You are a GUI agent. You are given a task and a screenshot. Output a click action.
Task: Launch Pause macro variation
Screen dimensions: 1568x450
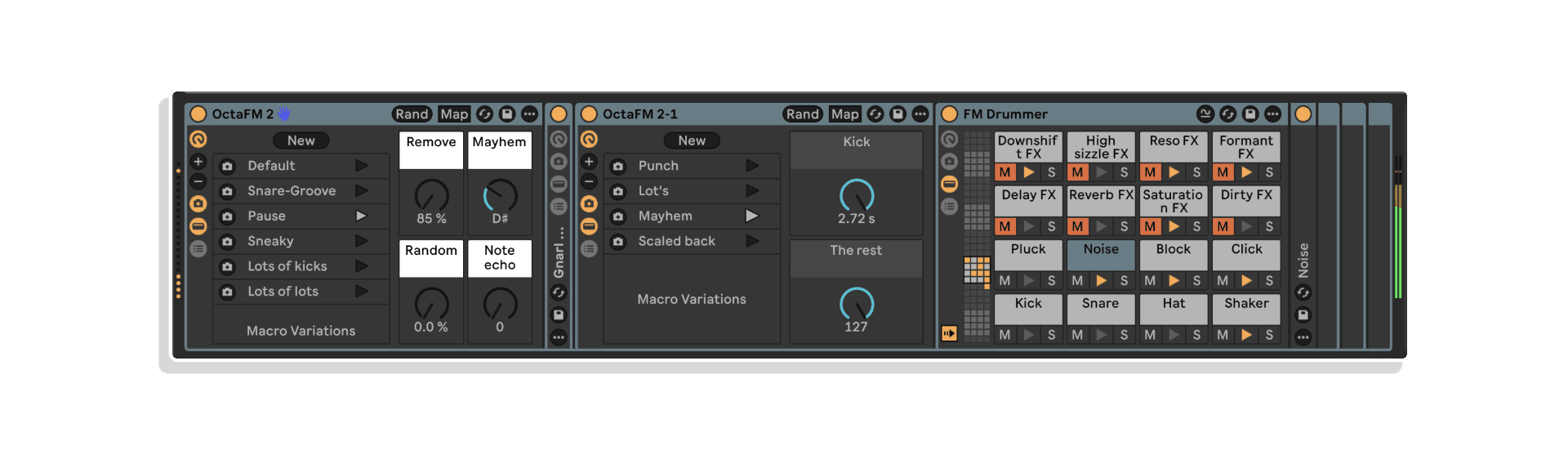click(x=361, y=216)
